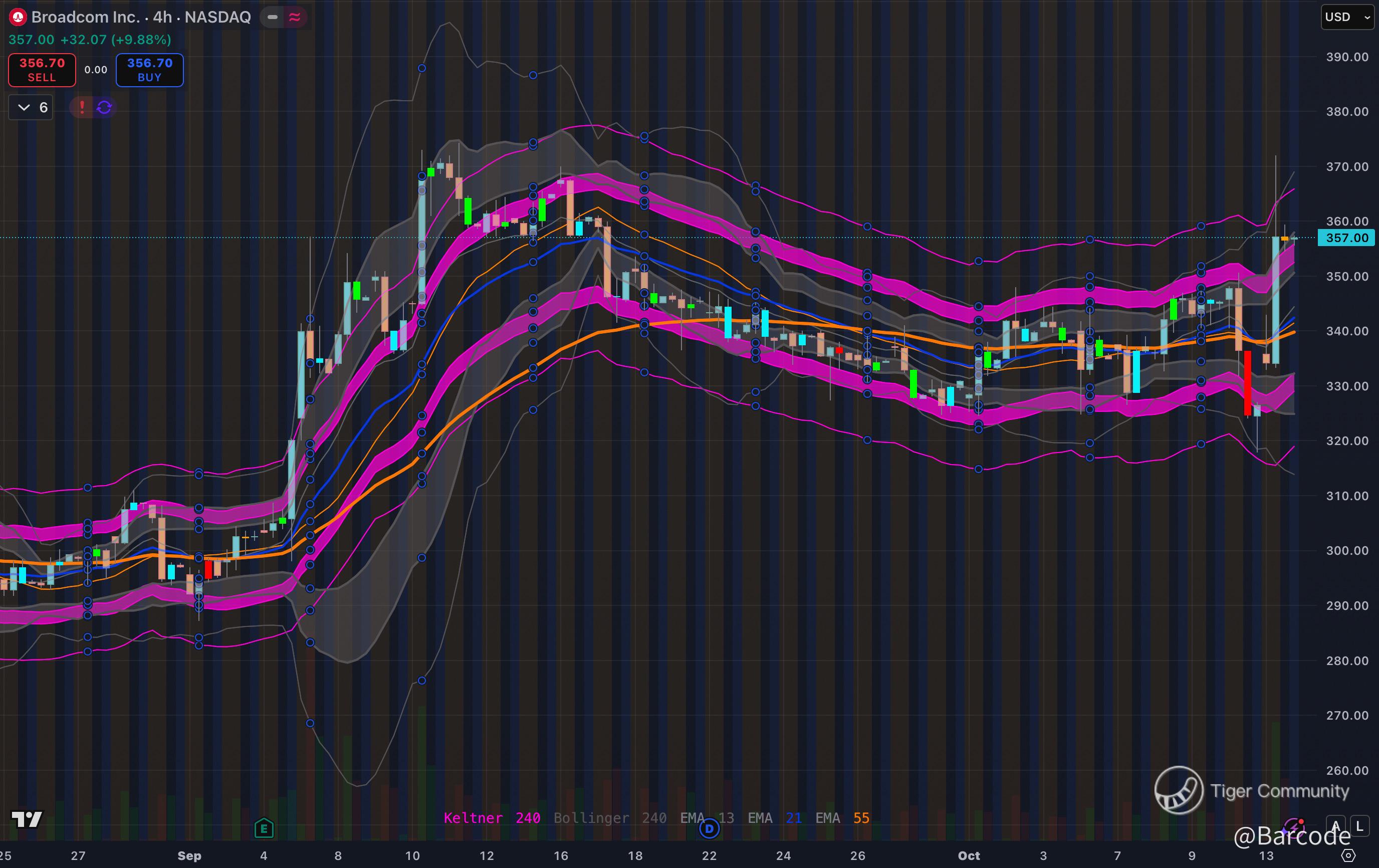Image resolution: width=1379 pixels, height=868 pixels.
Task: Toggle the L log scale button
Action: (x=1360, y=826)
